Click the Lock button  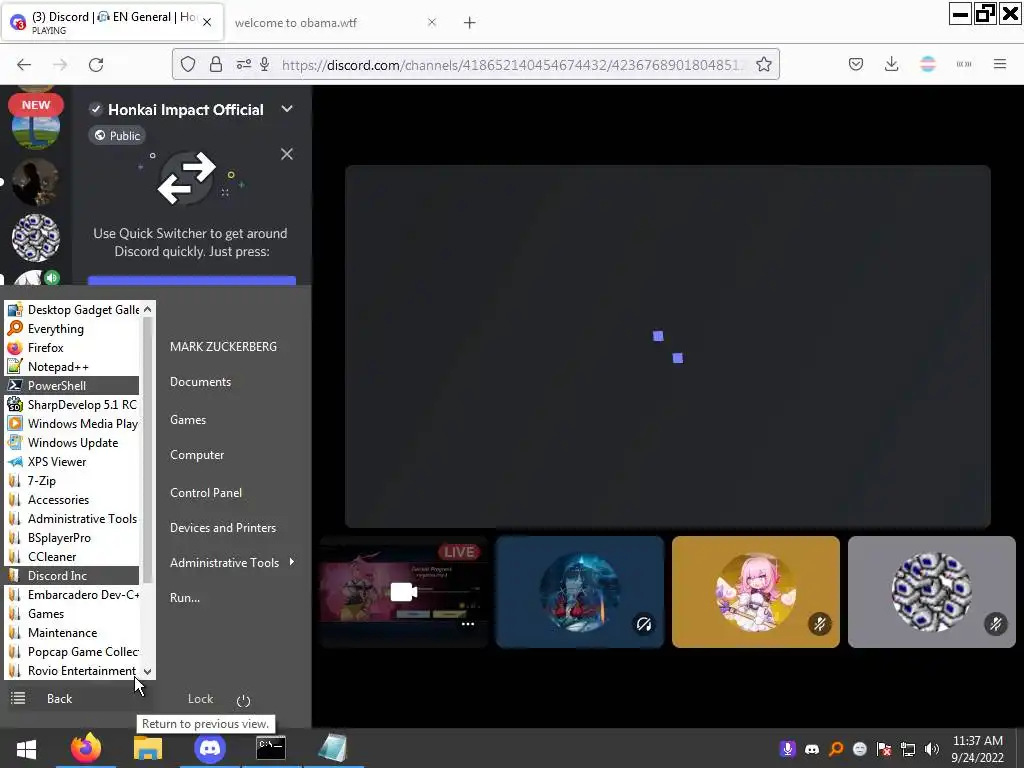click(200, 699)
